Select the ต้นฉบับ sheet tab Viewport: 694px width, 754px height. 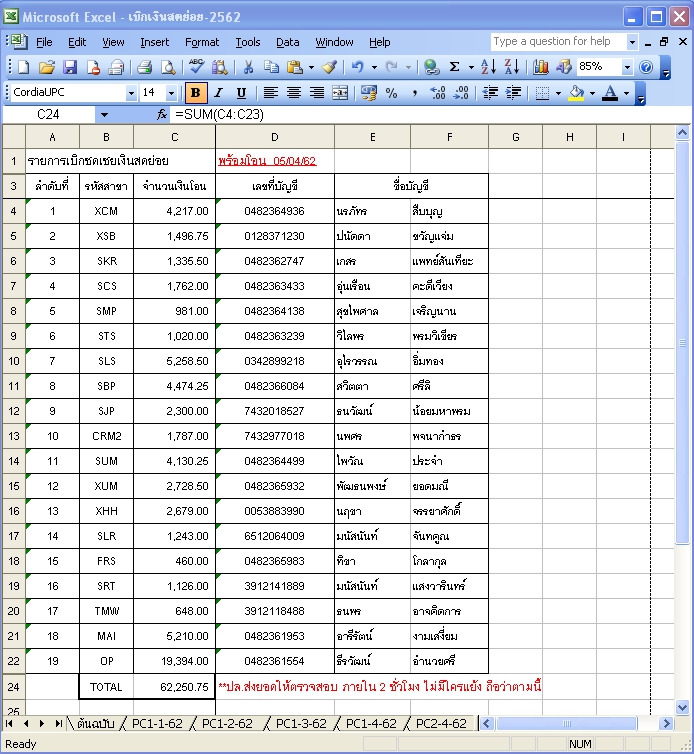click(95, 723)
